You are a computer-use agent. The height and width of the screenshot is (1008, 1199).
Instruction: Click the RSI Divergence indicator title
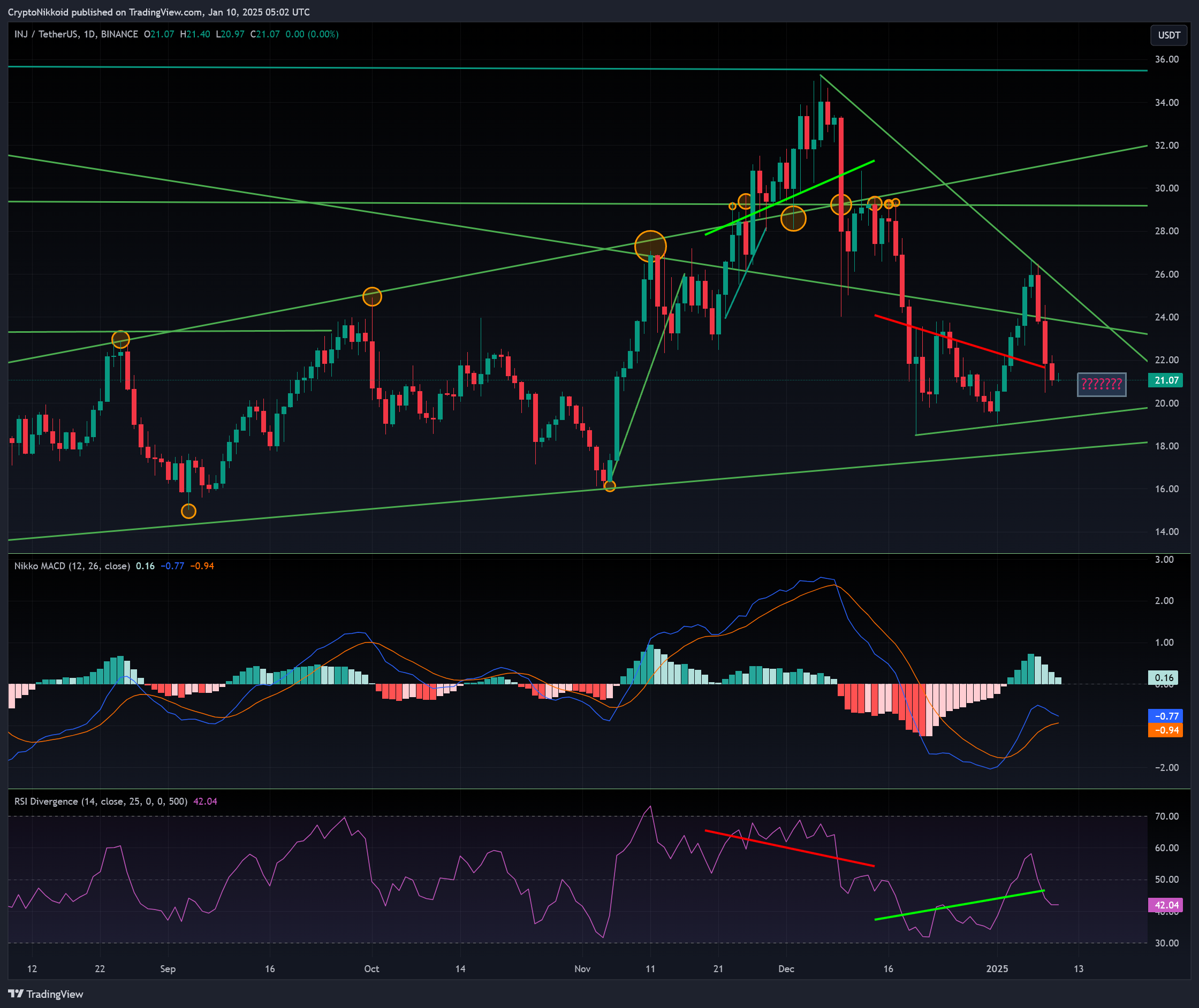pos(101,801)
